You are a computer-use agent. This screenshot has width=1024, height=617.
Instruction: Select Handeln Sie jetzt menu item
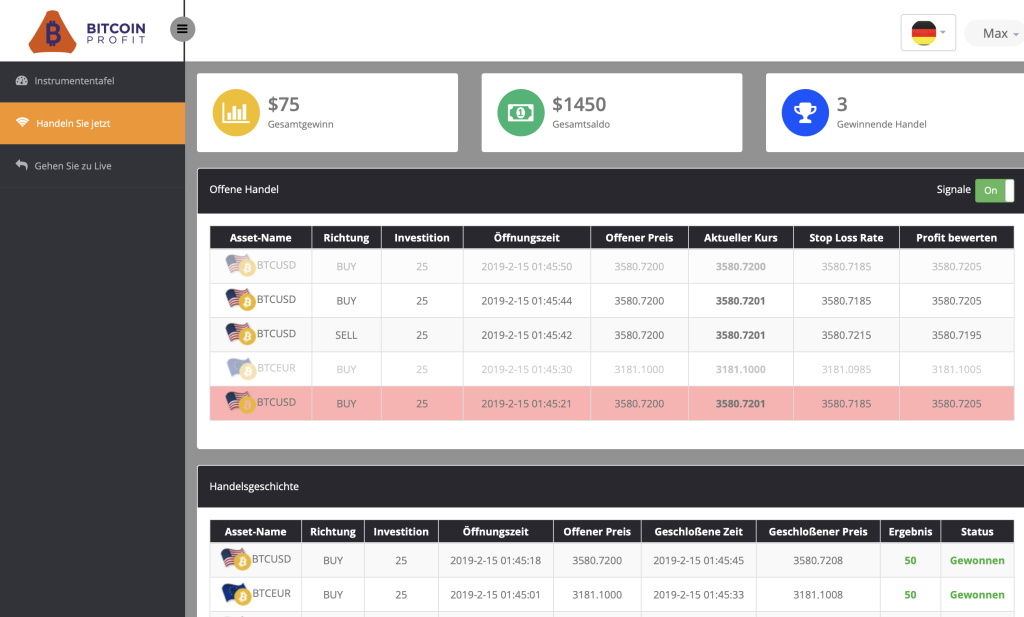point(73,124)
